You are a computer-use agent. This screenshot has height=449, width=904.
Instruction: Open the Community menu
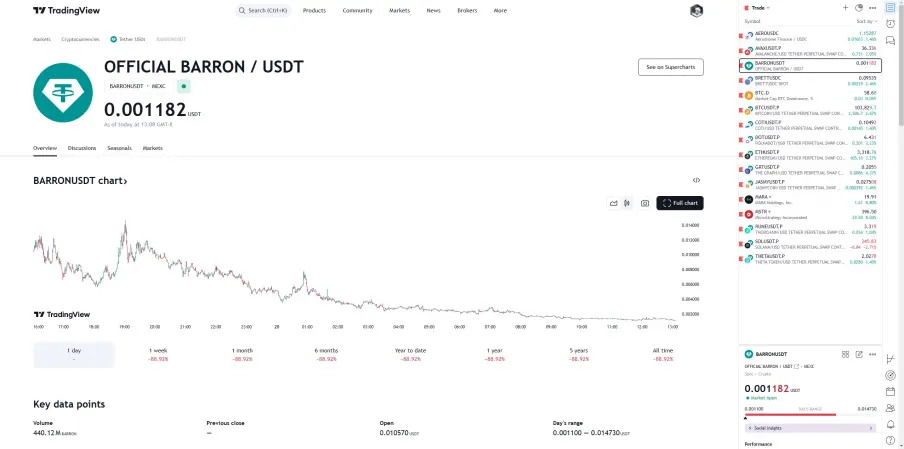(x=357, y=10)
